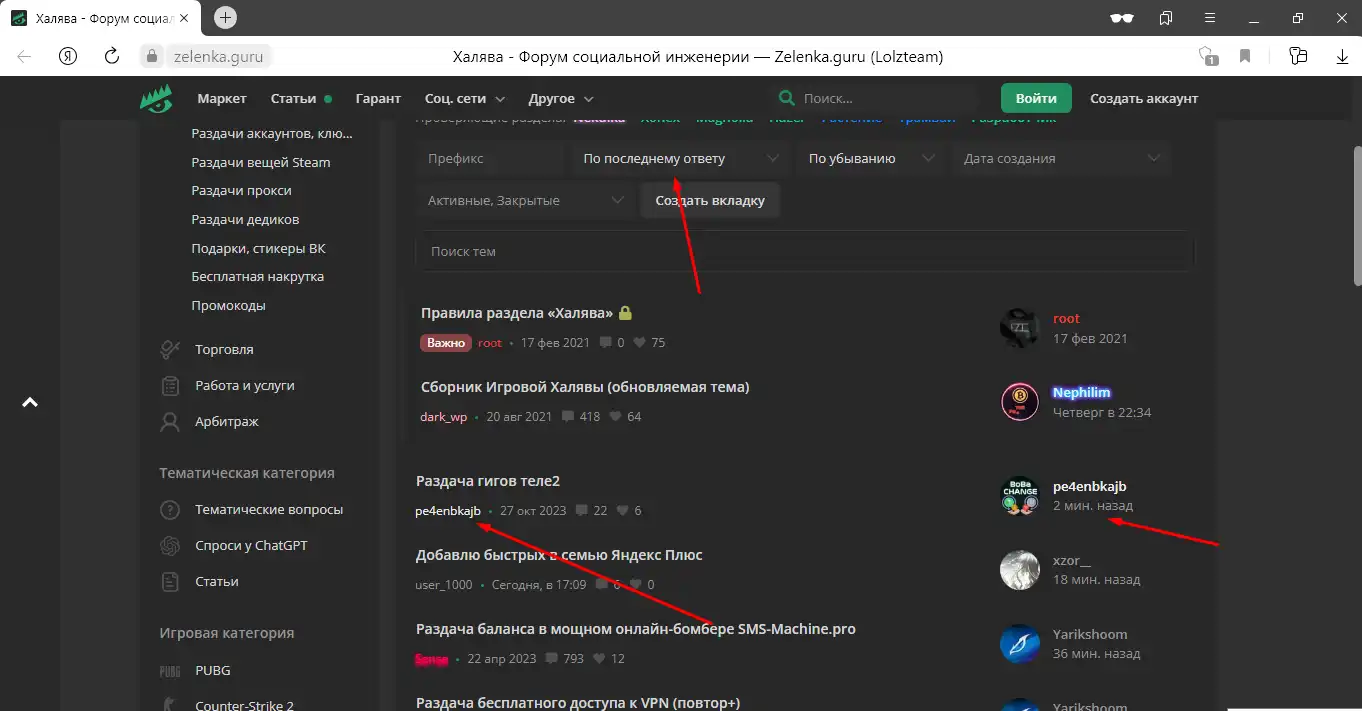1362x711 pixels.
Task: Click the Статьи sidebar document icon
Action: [x=170, y=581]
